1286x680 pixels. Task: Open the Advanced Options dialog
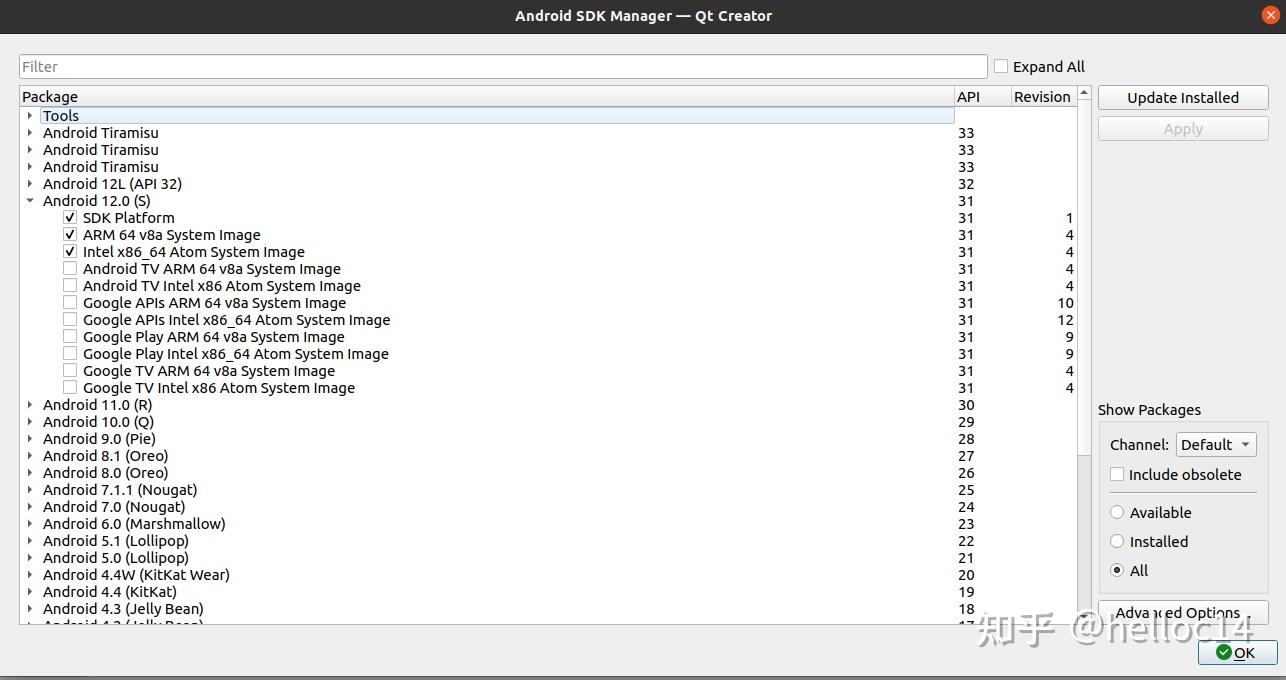(1182, 611)
